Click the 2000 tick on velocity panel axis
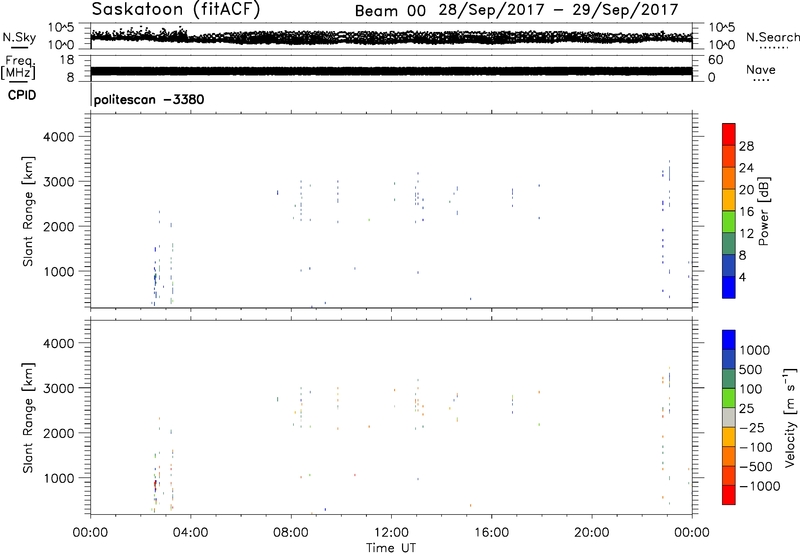Image resolution: width=800 pixels, height=554 pixels. (x=59, y=433)
